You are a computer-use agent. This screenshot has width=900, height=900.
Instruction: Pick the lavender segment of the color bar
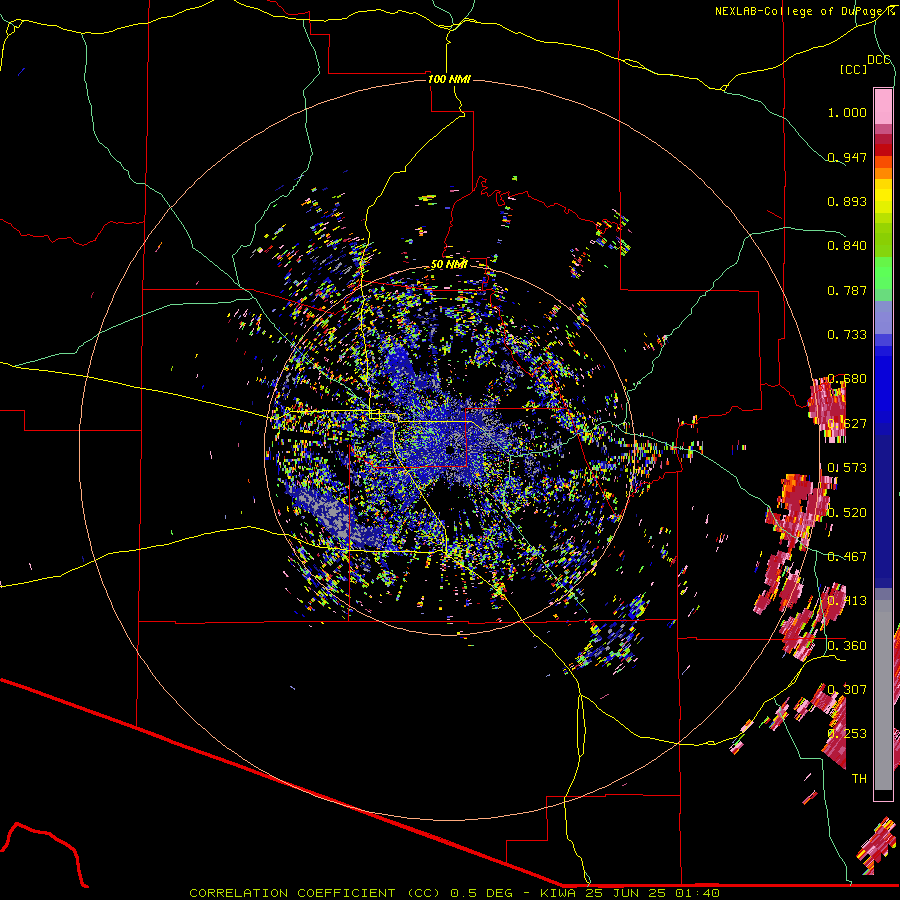pyautogui.click(x=883, y=317)
